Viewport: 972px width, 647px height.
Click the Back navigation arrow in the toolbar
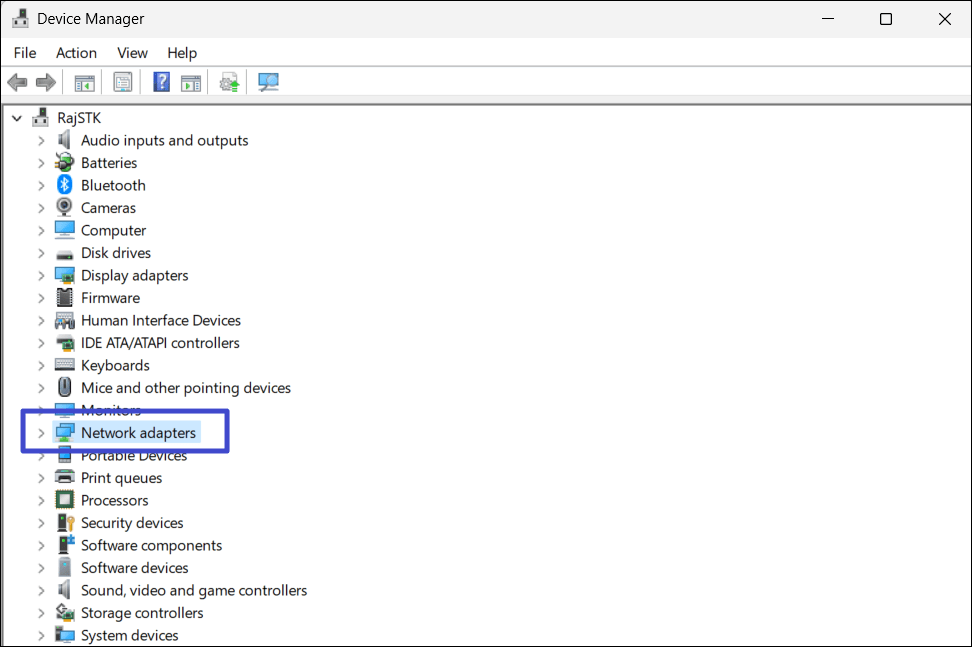17,81
